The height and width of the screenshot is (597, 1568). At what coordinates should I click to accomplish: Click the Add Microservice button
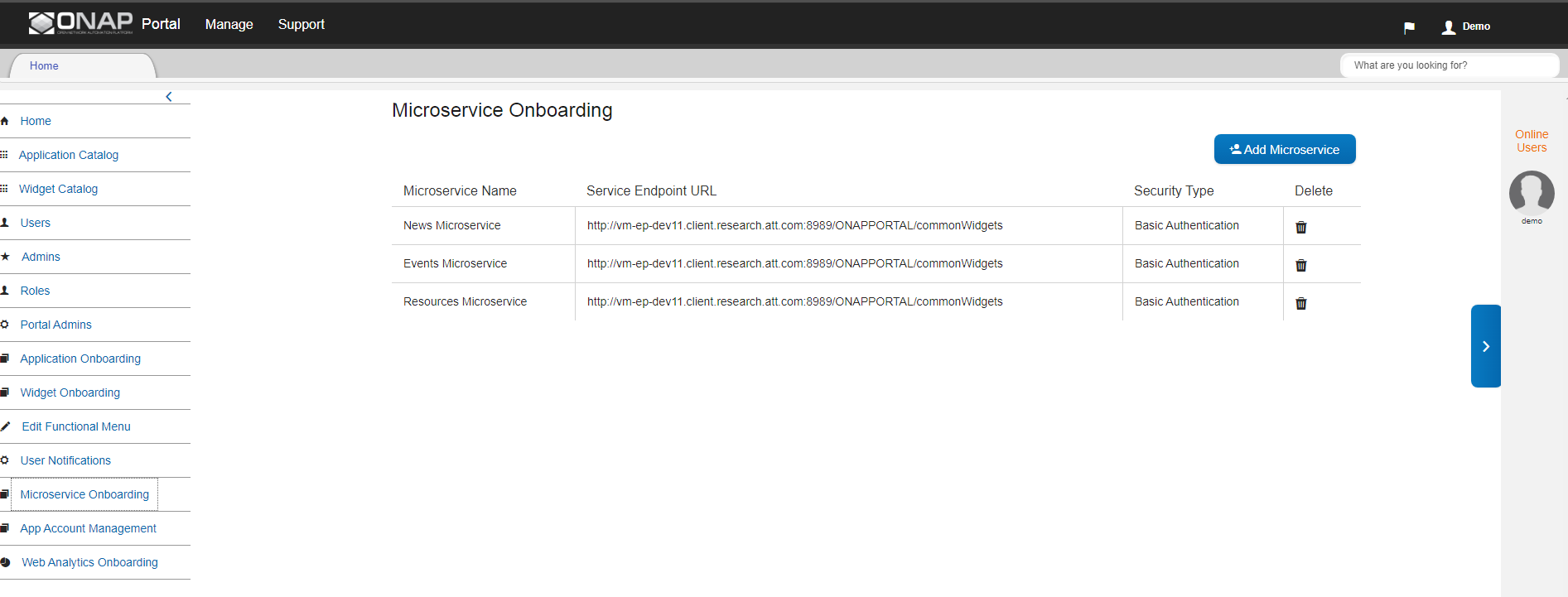click(1285, 149)
